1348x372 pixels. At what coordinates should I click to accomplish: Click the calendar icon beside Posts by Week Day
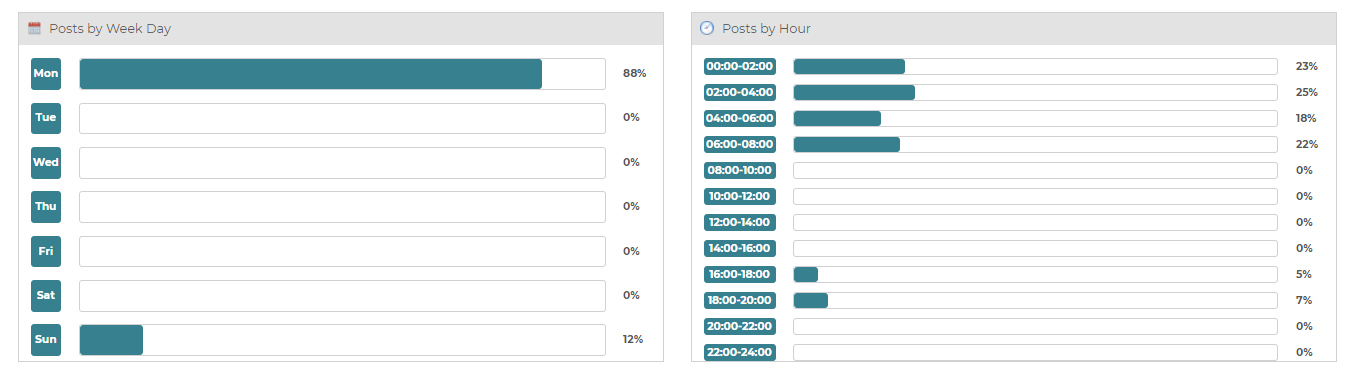tap(35, 29)
